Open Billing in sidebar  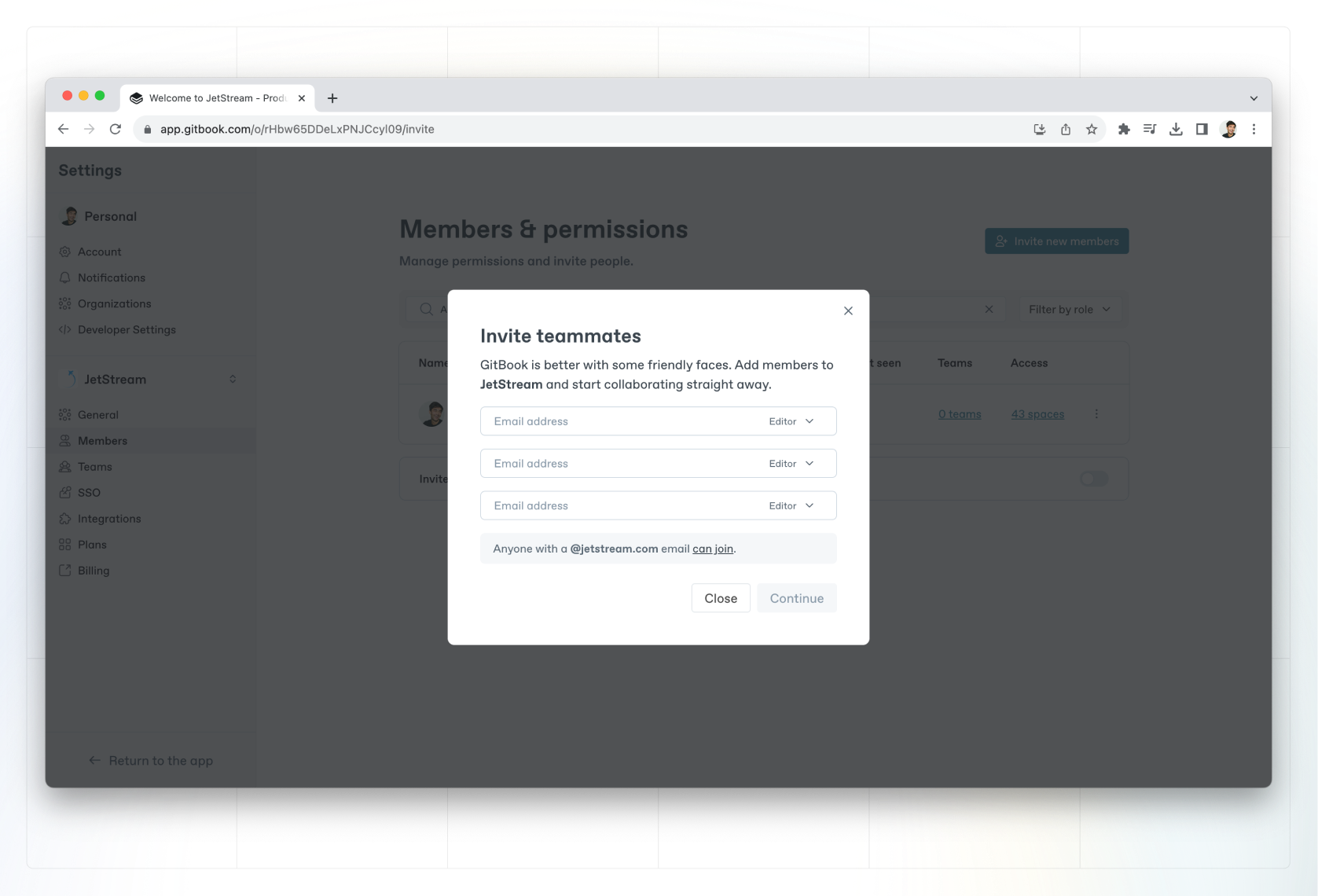[94, 571]
